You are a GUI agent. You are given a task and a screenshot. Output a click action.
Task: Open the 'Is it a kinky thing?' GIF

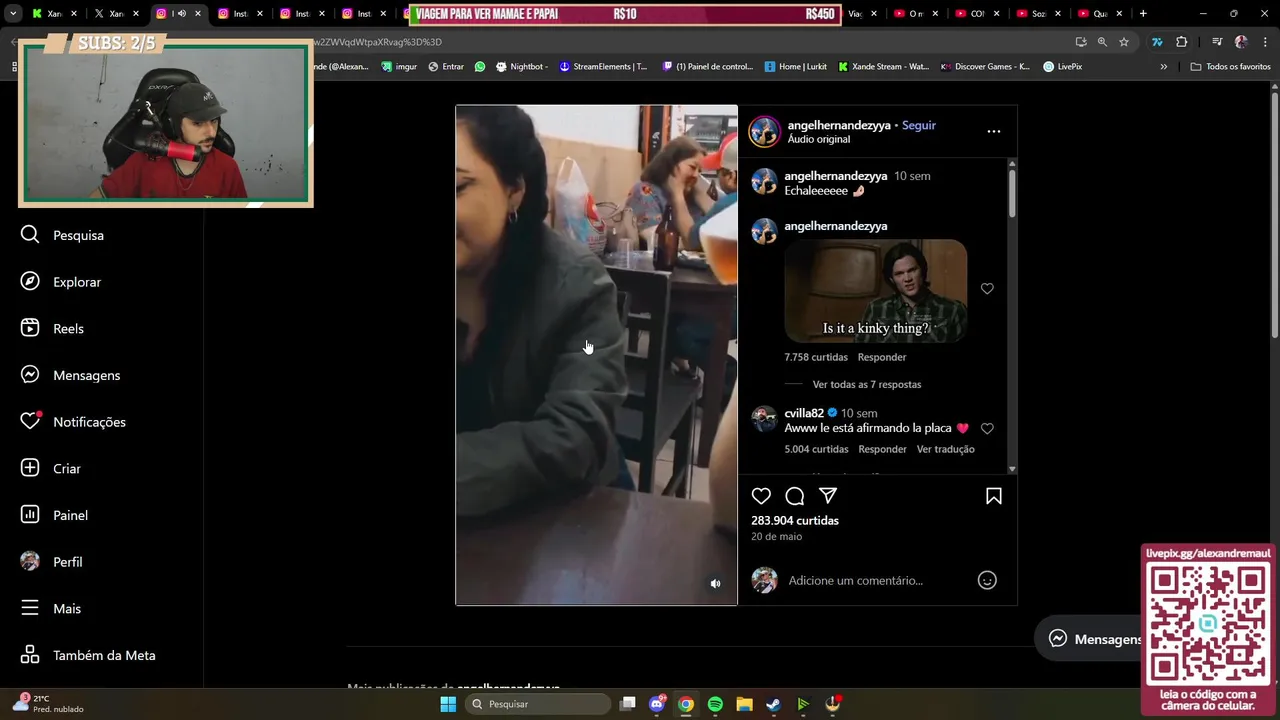(x=876, y=291)
